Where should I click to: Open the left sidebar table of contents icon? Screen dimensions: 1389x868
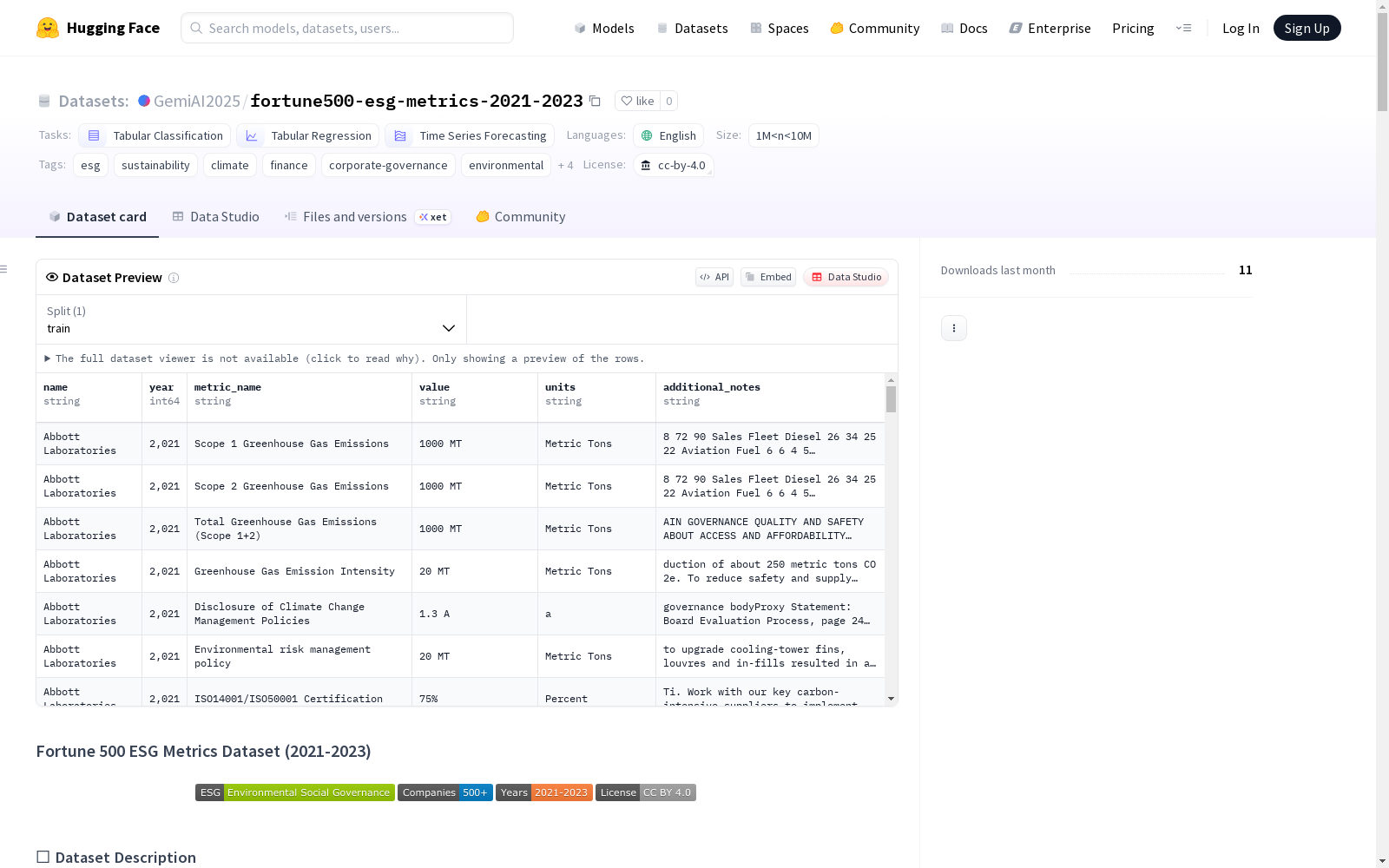click(3, 269)
